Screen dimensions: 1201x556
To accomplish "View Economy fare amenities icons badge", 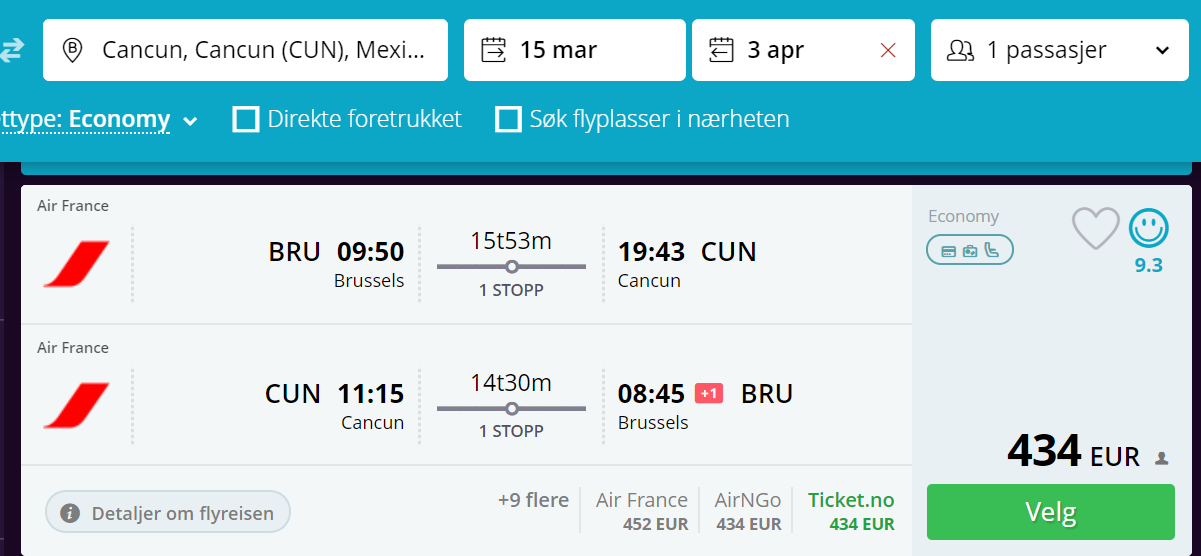I will pos(970,250).
